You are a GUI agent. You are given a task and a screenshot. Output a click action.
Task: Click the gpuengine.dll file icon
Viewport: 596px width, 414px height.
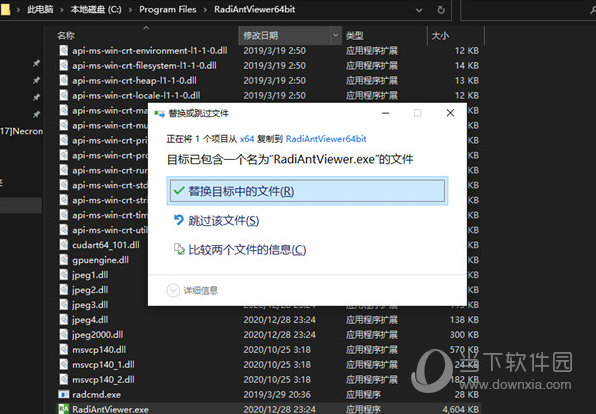pos(63,260)
